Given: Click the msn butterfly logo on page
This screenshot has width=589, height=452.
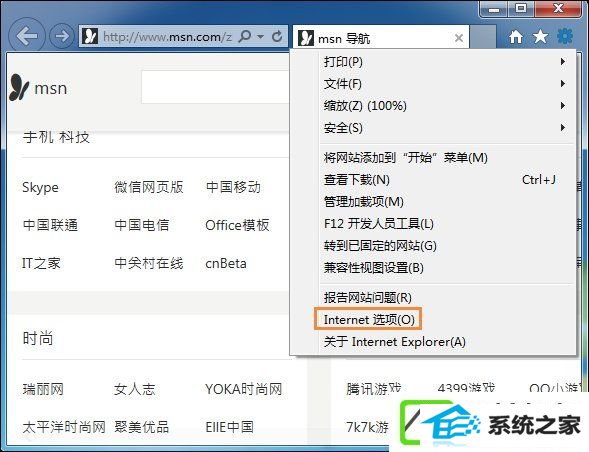Looking at the screenshot, I should pyautogui.click(x=19, y=87).
